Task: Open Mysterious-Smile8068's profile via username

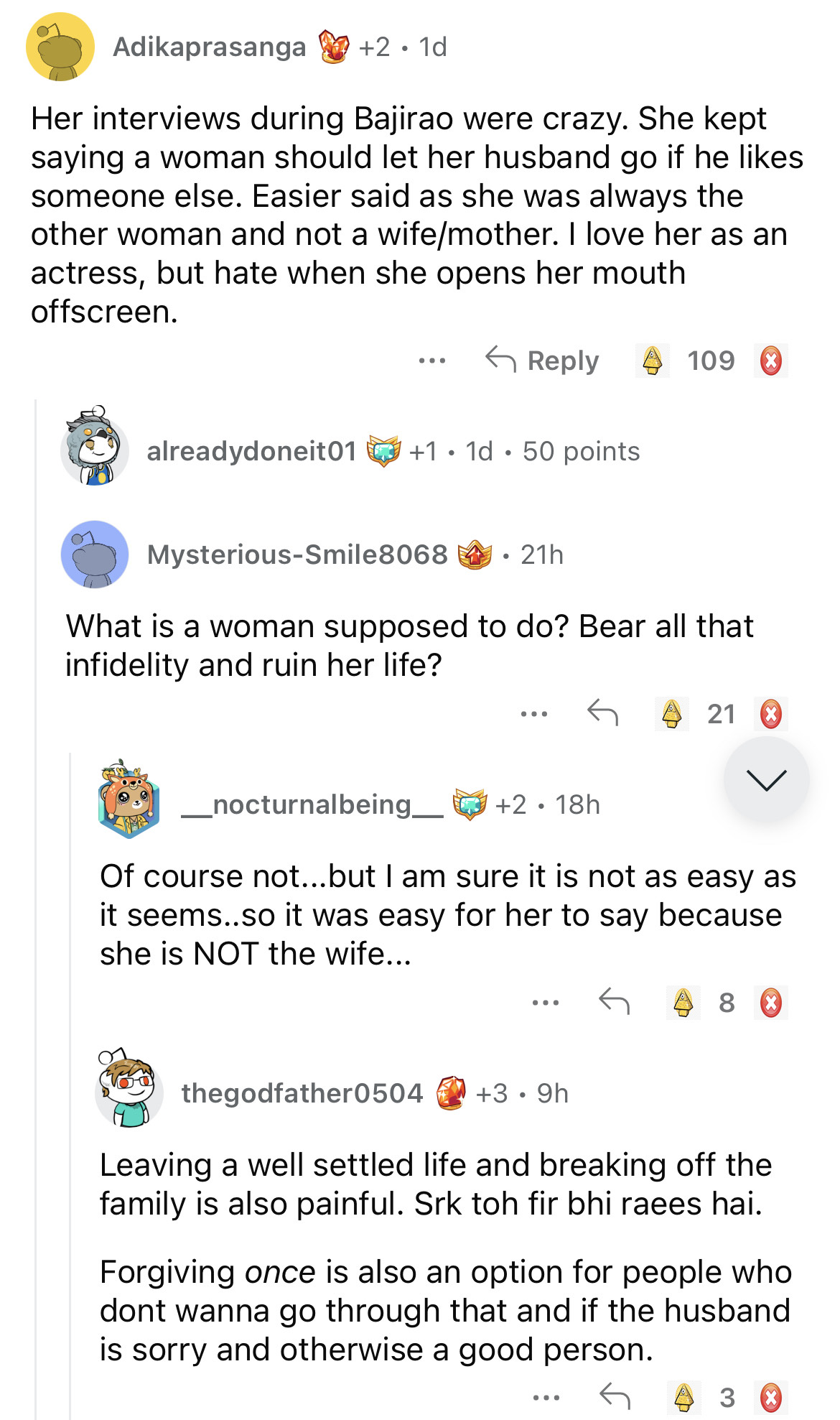Action: tap(297, 554)
